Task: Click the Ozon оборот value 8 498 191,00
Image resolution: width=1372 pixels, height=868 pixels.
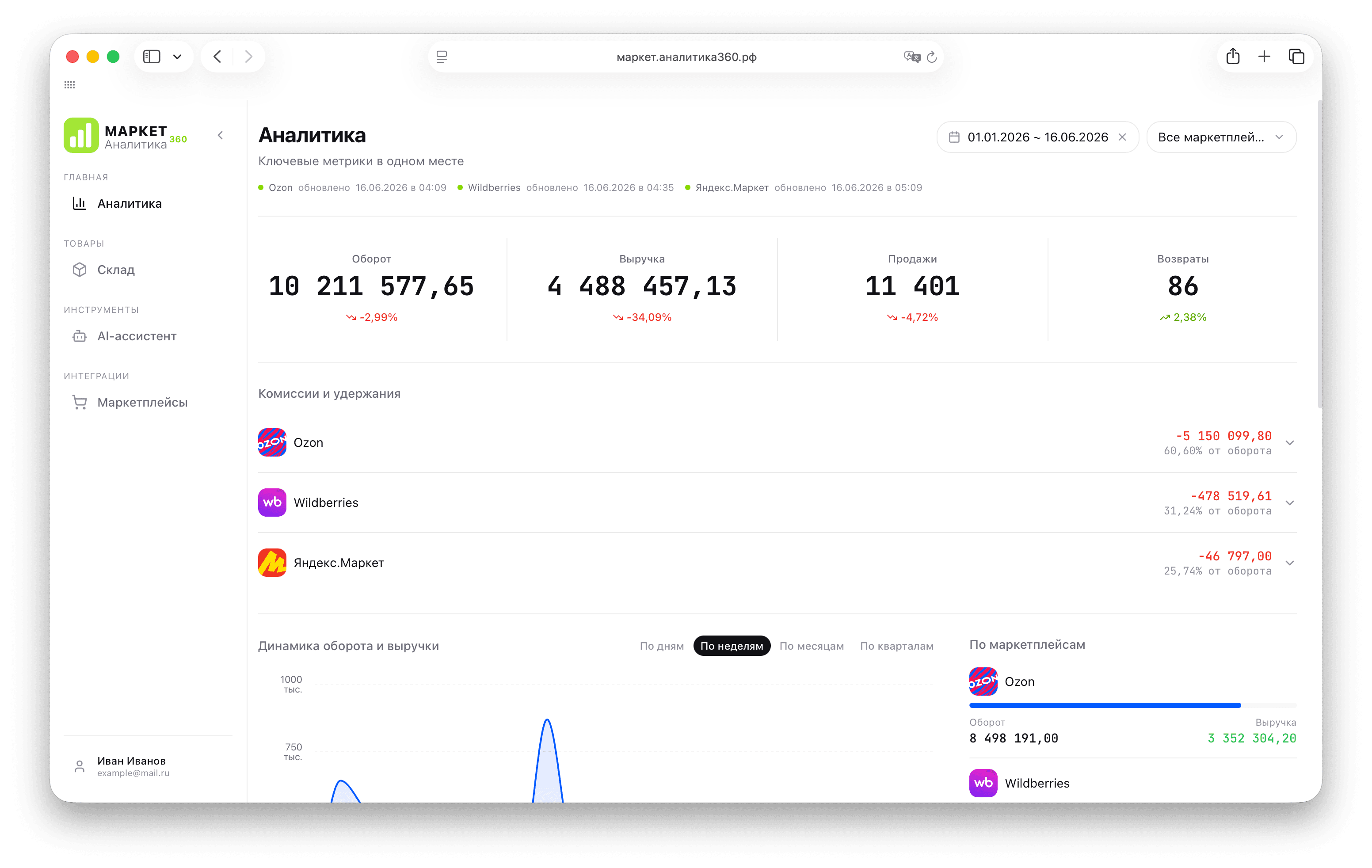Action: point(1014,738)
